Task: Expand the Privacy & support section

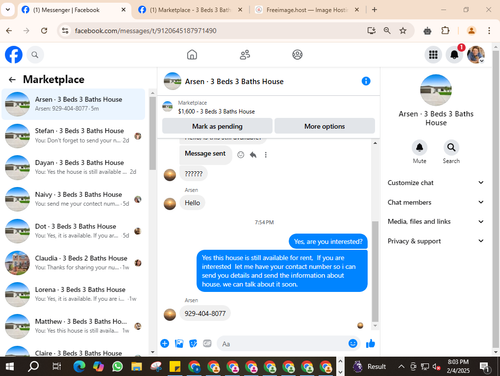Action: [436, 241]
